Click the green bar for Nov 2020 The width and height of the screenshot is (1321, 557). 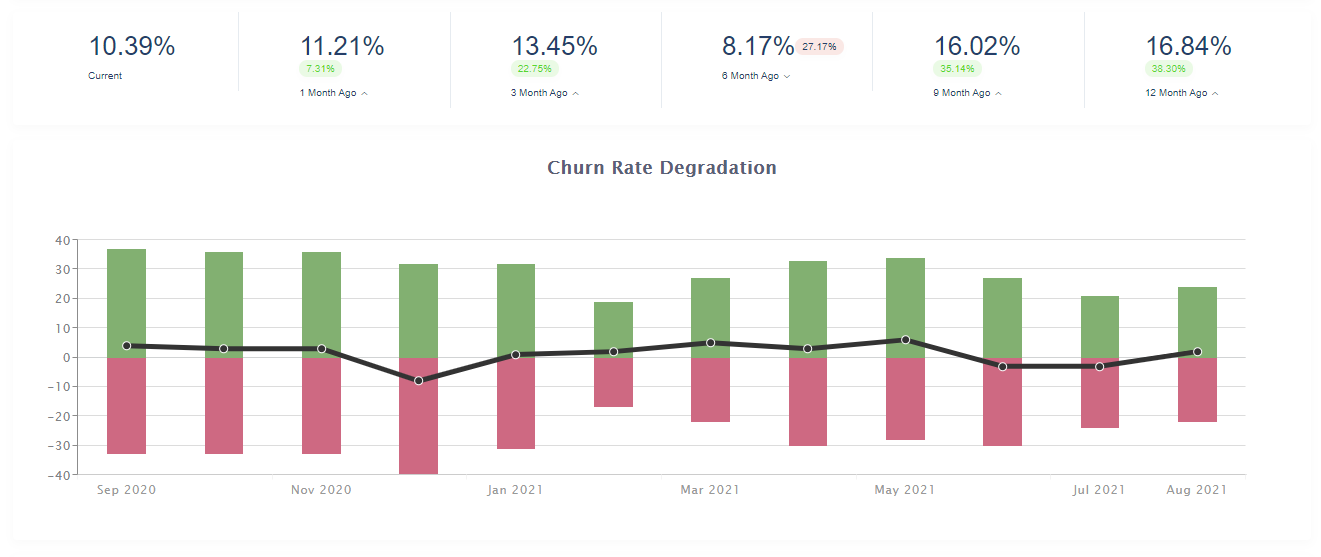(321, 305)
